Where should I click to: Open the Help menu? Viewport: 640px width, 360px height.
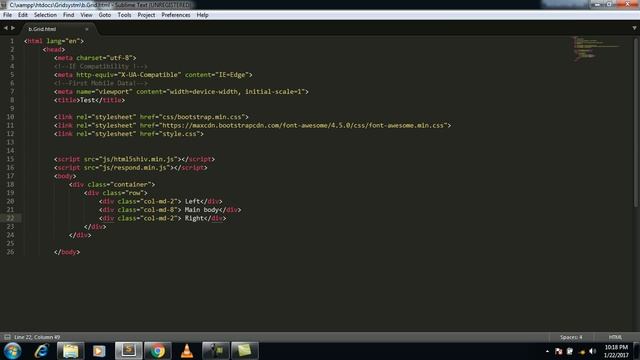202,15
